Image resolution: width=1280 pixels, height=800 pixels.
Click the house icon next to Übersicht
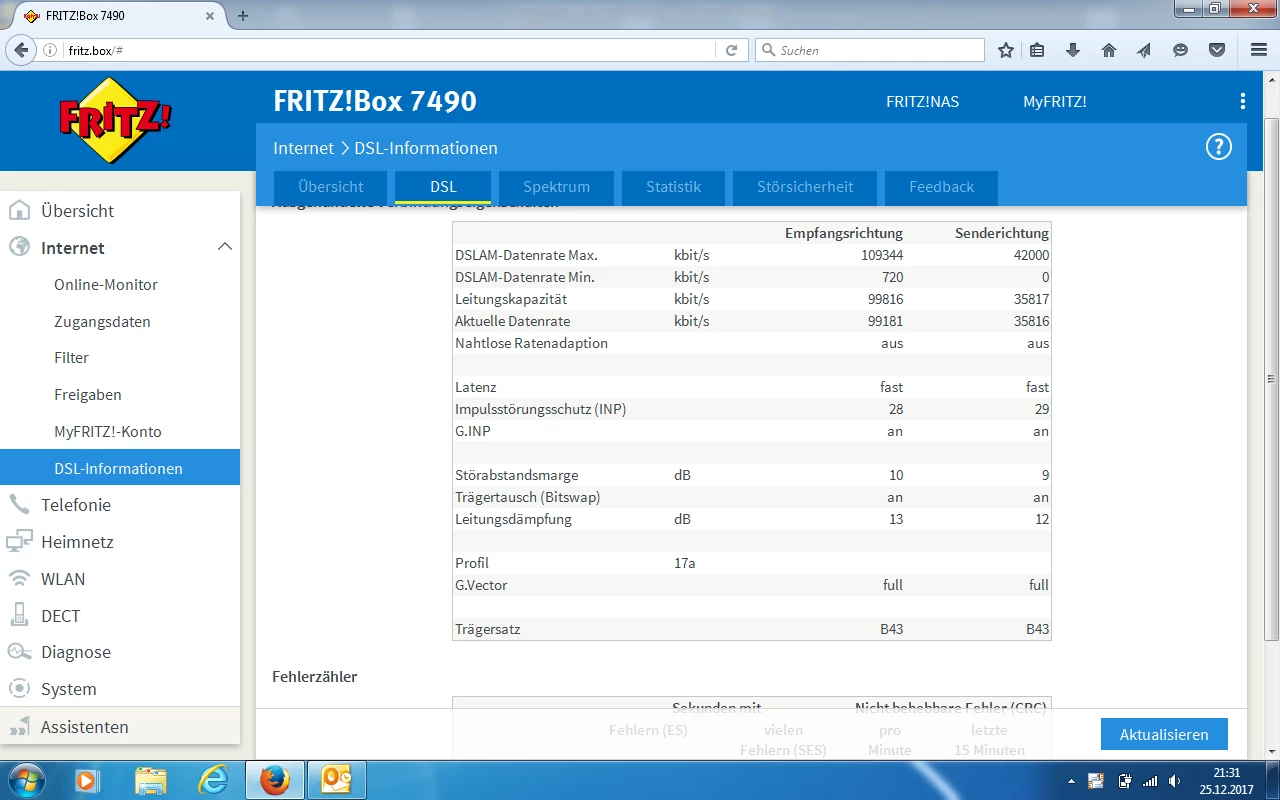19,211
